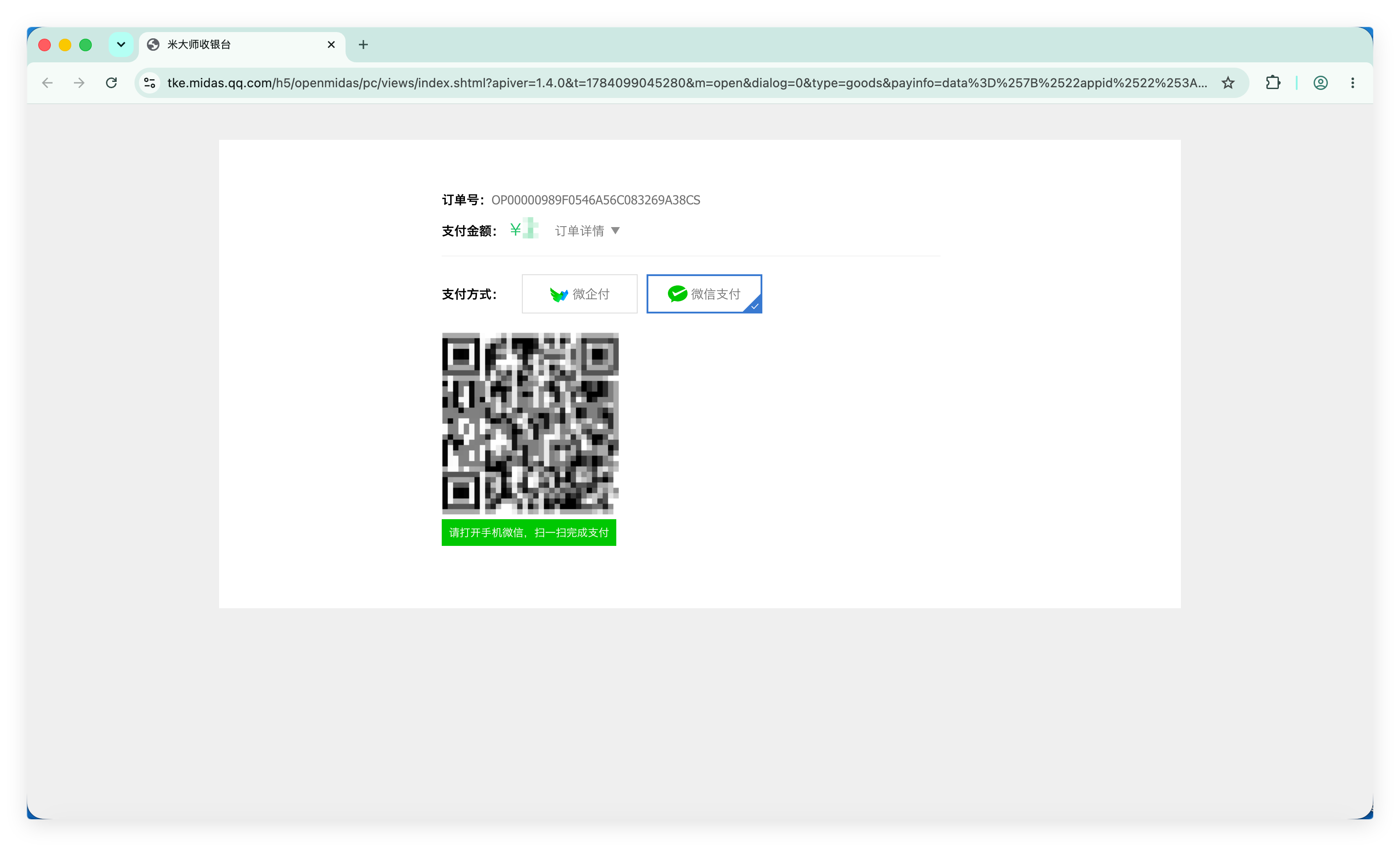Viewport: 1400px width, 846px height.
Task: Select 微信支付 payment method
Action: coord(704,294)
